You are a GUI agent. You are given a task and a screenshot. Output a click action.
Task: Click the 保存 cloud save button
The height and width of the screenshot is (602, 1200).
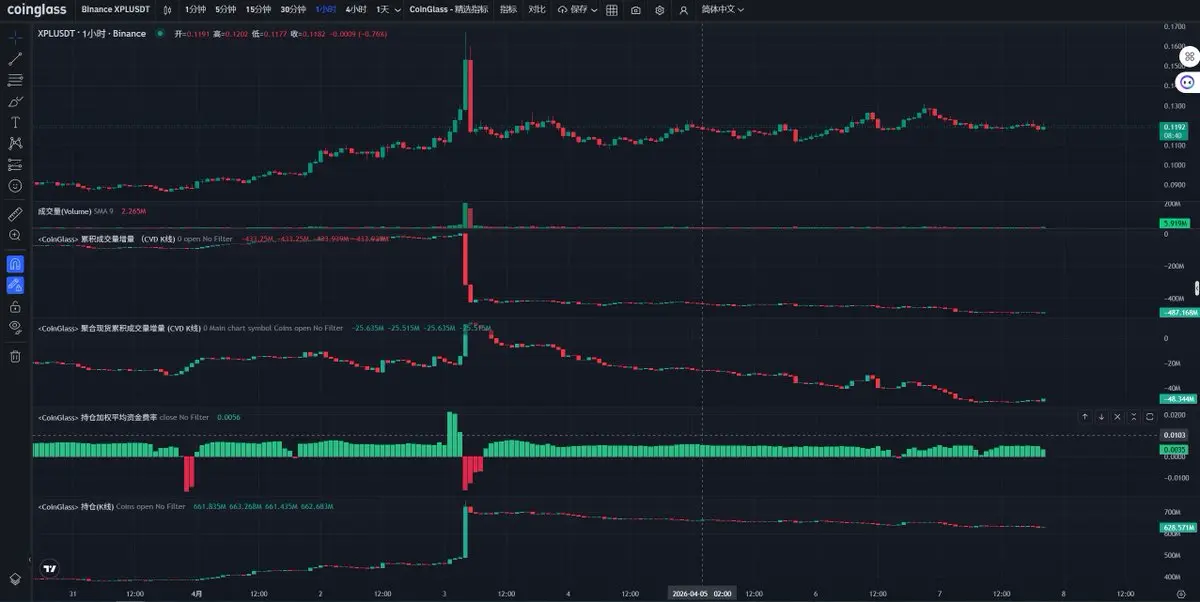click(x=572, y=9)
